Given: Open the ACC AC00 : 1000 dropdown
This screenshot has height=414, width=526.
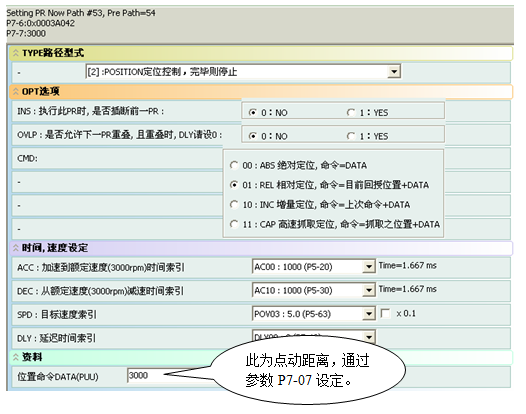Looking at the screenshot, I should [369, 267].
